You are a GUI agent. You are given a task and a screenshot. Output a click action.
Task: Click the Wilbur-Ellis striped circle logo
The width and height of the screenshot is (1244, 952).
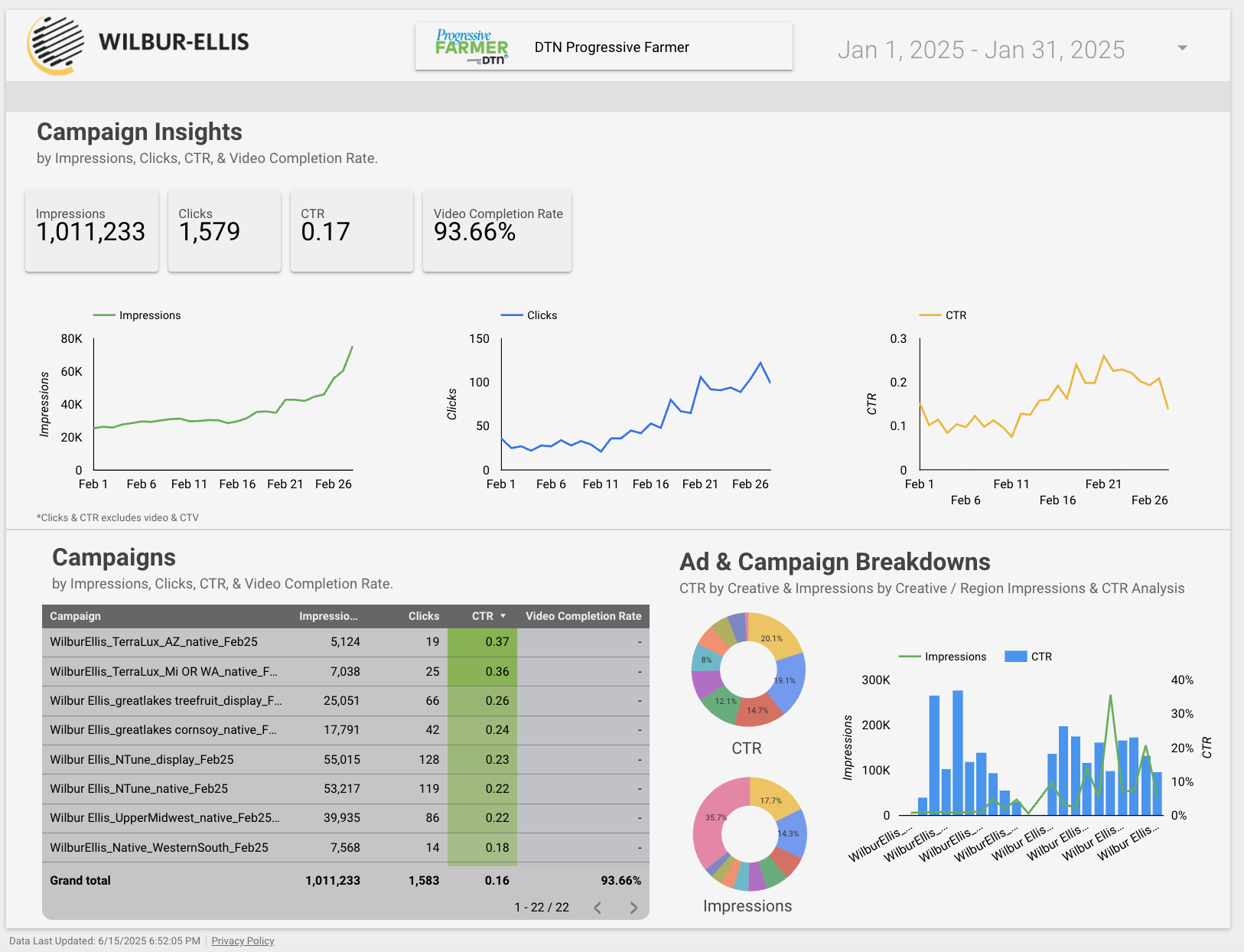pos(56,45)
